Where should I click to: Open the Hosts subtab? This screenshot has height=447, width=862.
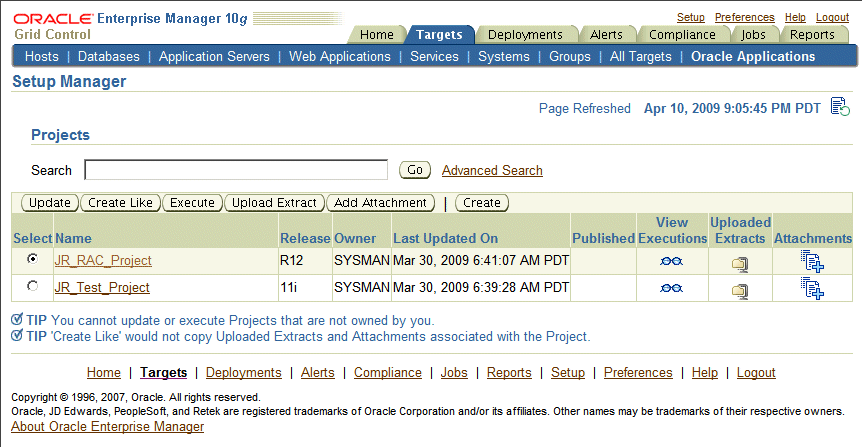tap(42, 57)
